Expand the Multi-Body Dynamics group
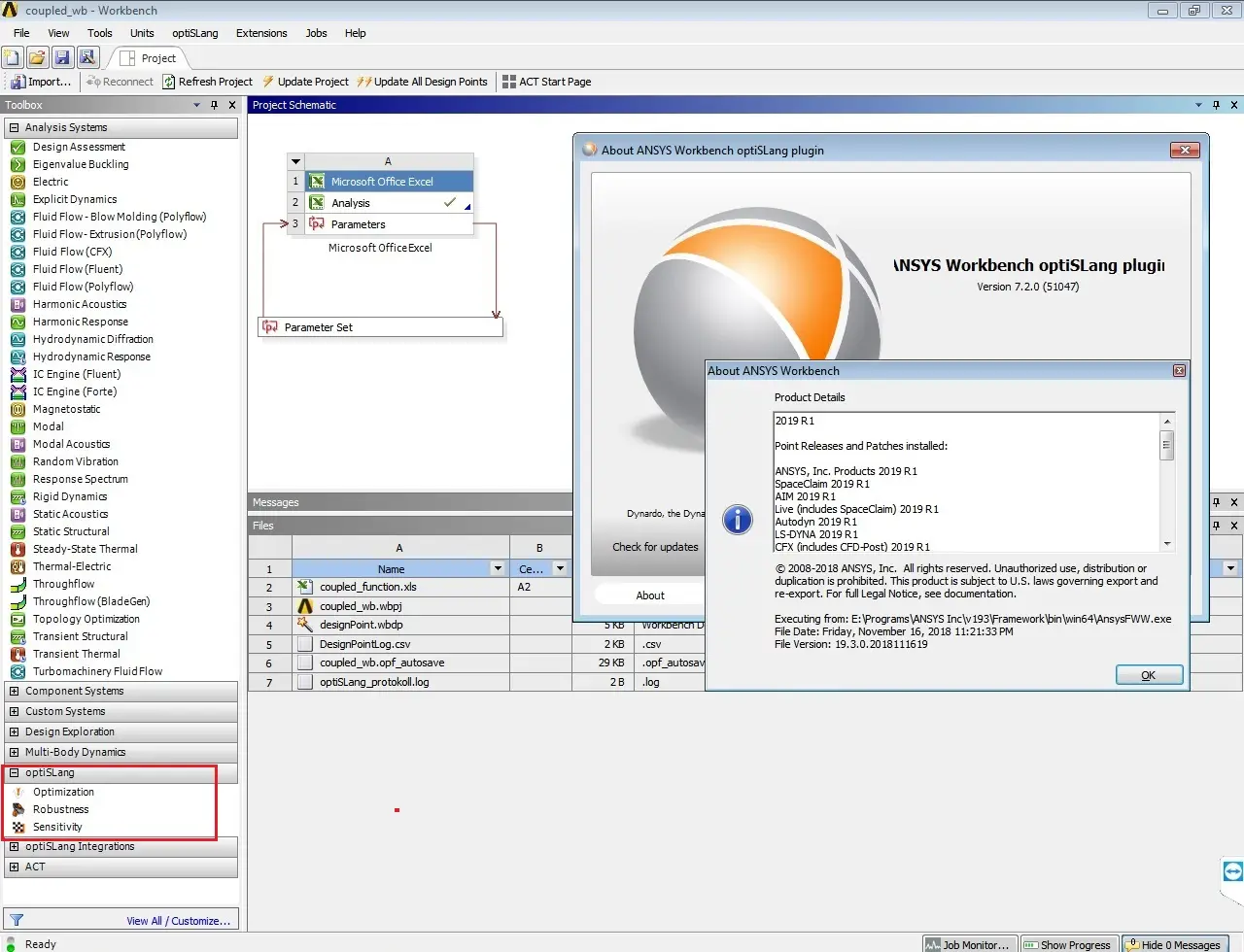This screenshot has height=952, width=1244. (14, 752)
